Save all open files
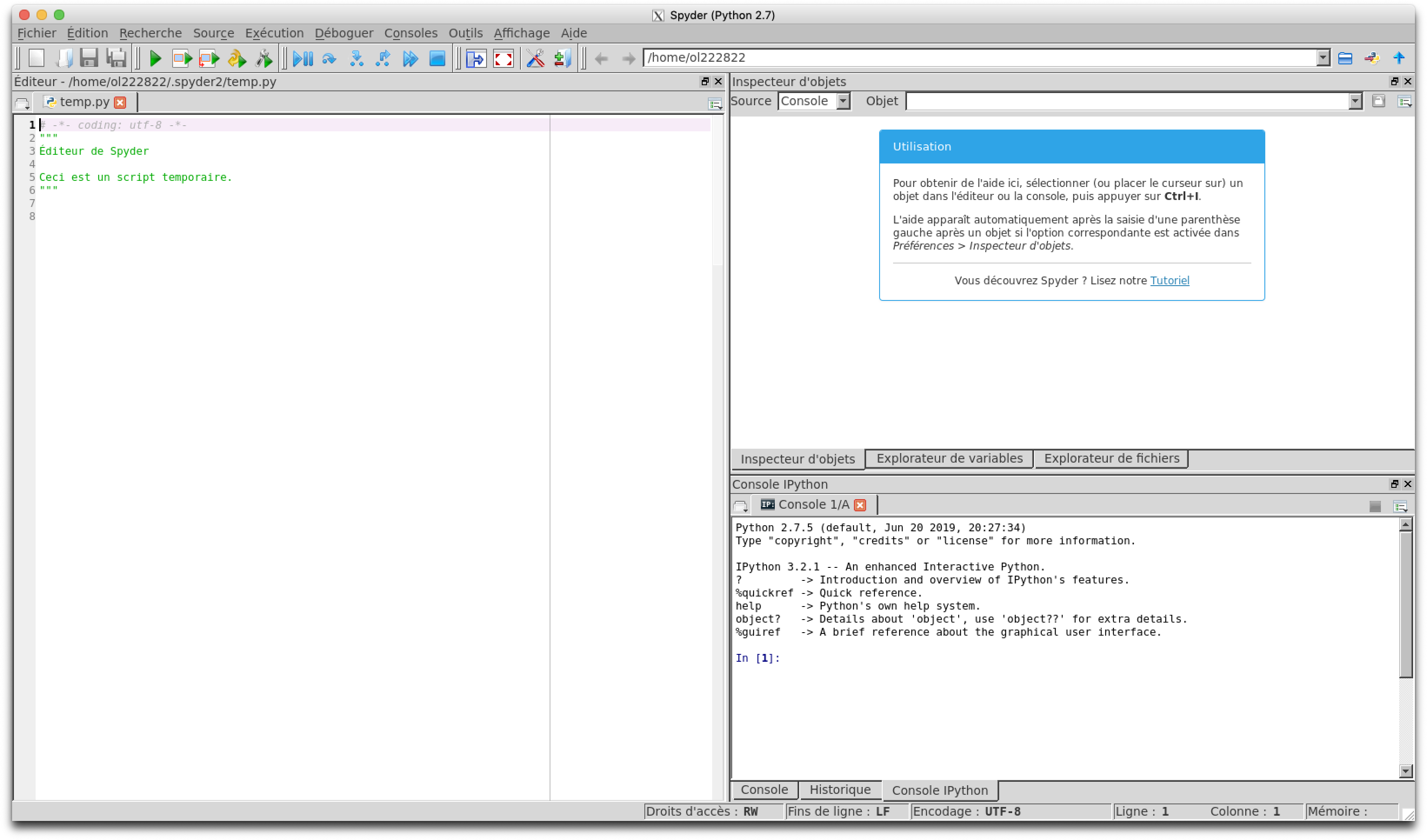Screen dimensions: 1427x840 [117, 58]
